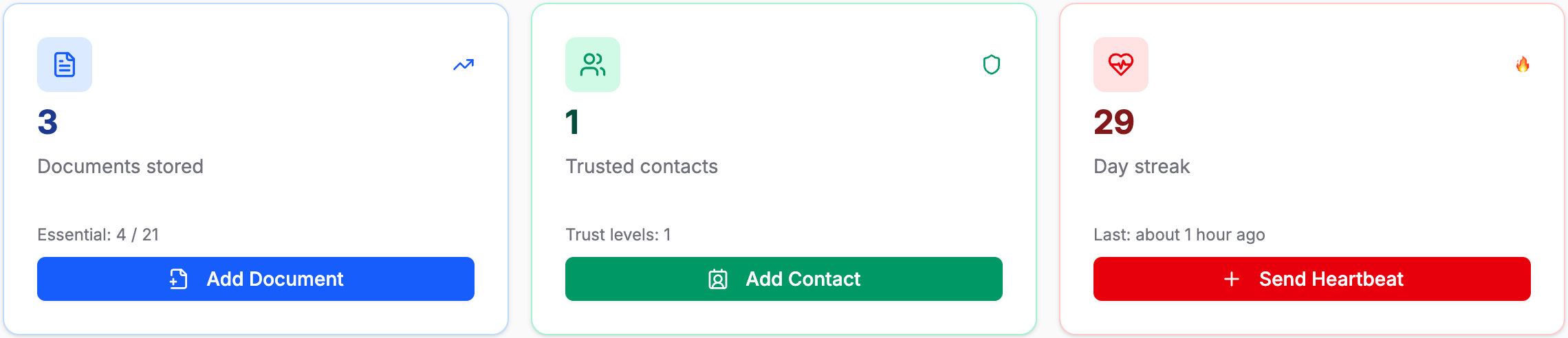
Task: Click the contact badge icon inside Add Contact
Action: coord(717,279)
